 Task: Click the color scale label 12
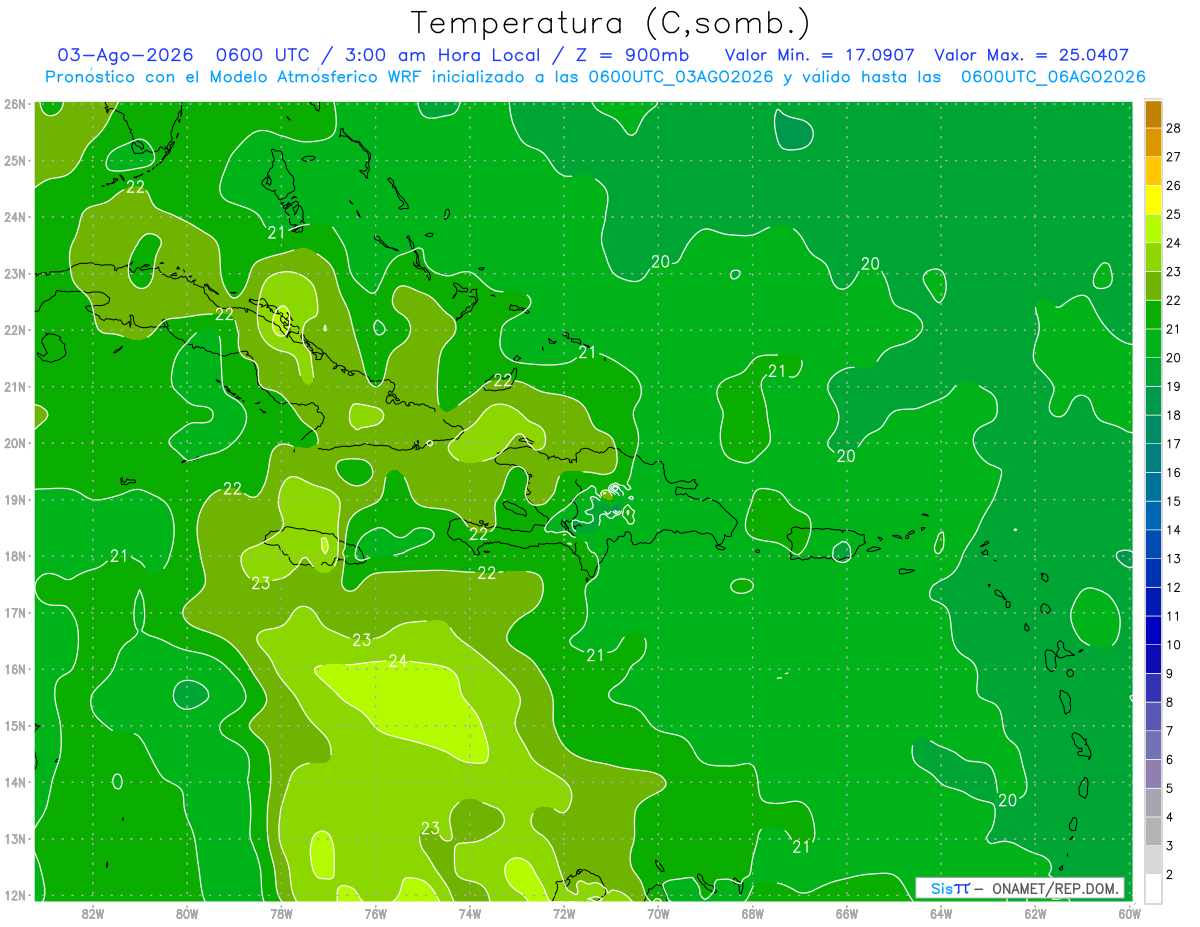(x=1174, y=588)
